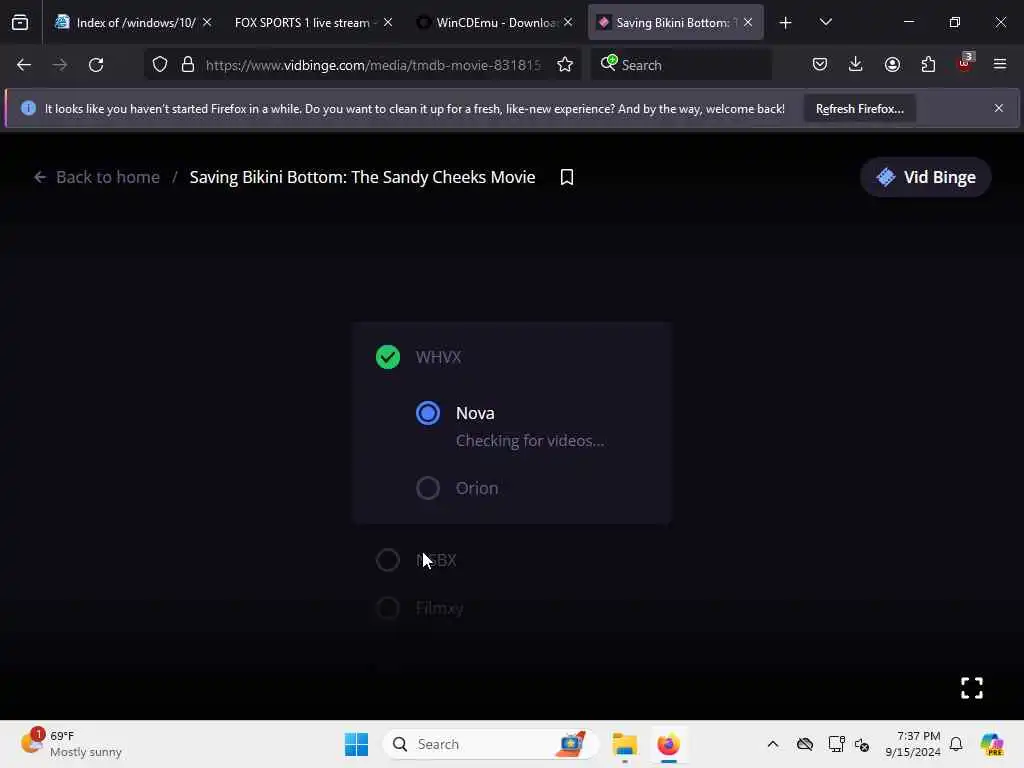Select the Filmxy source radio
Image resolution: width=1024 pixels, height=768 pixels.
[x=388, y=608]
